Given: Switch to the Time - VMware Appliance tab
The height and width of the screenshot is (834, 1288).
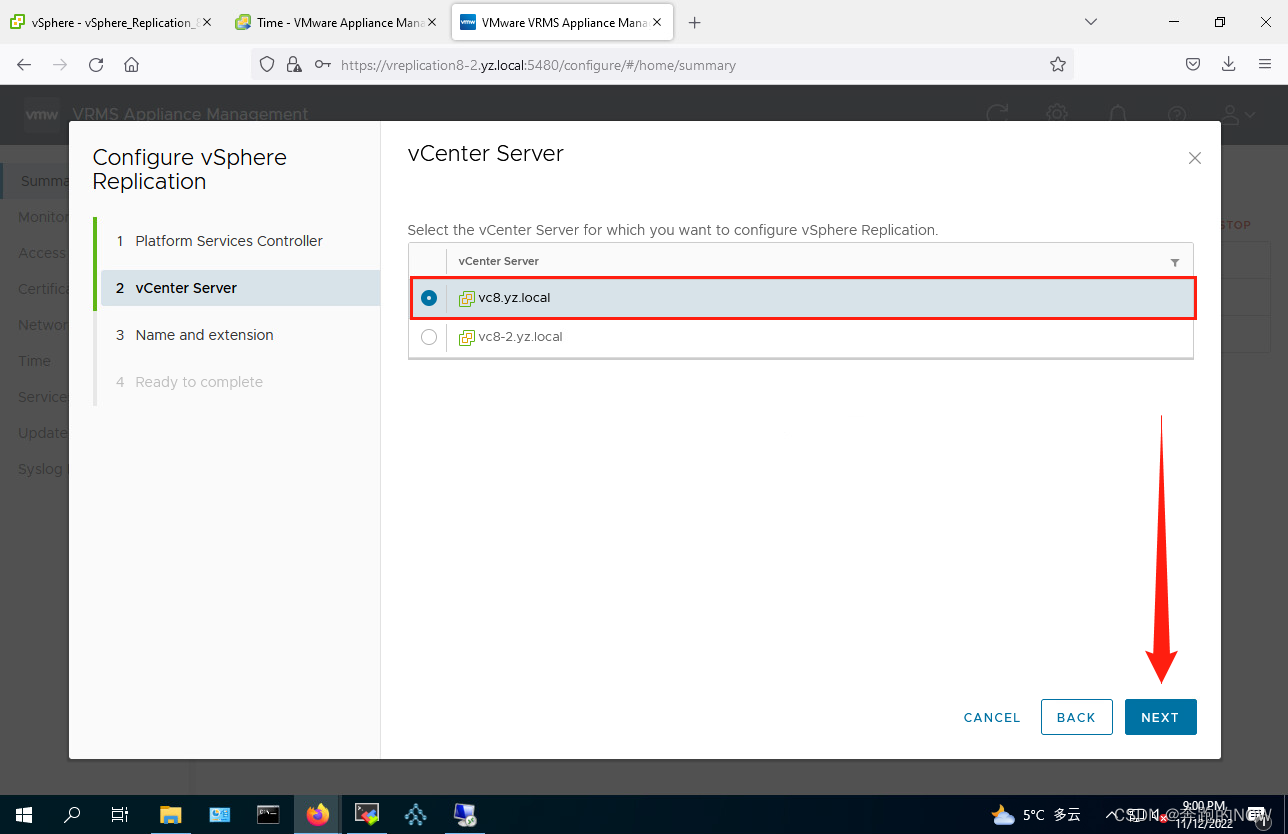Looking at the screenshot, I should (336, 21).
